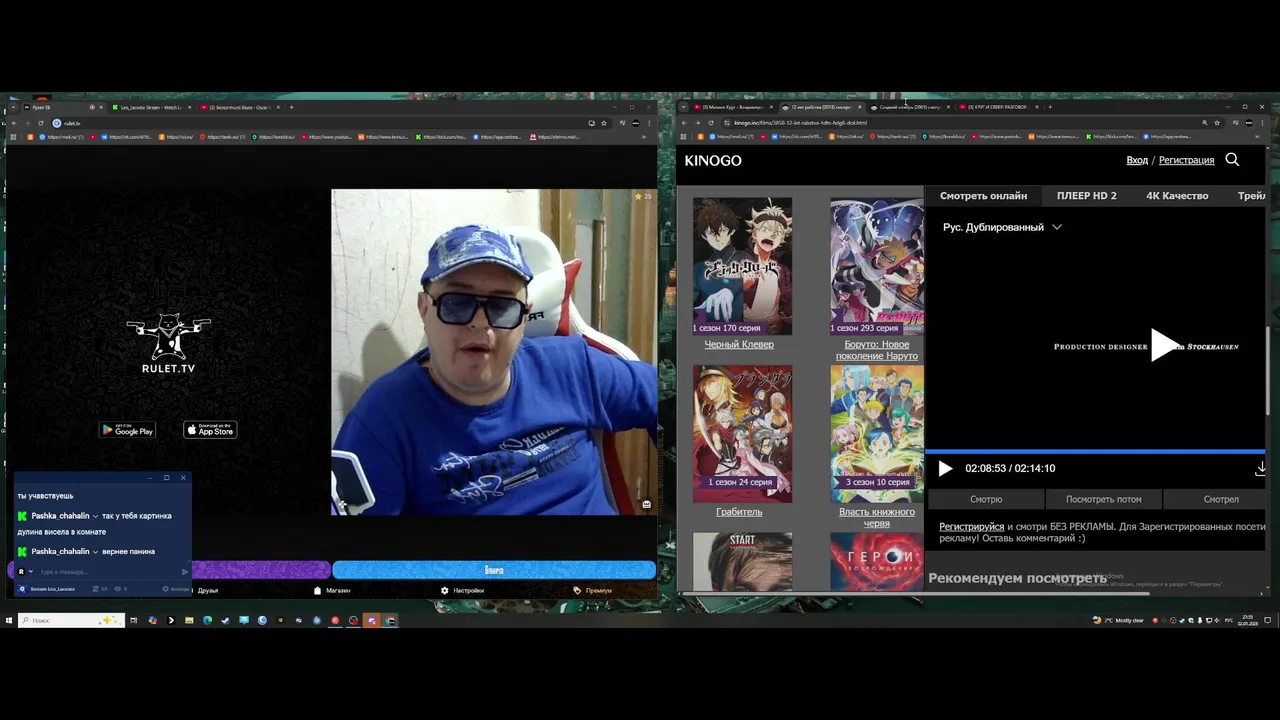Open the Windows Start menu

(9, 620)
